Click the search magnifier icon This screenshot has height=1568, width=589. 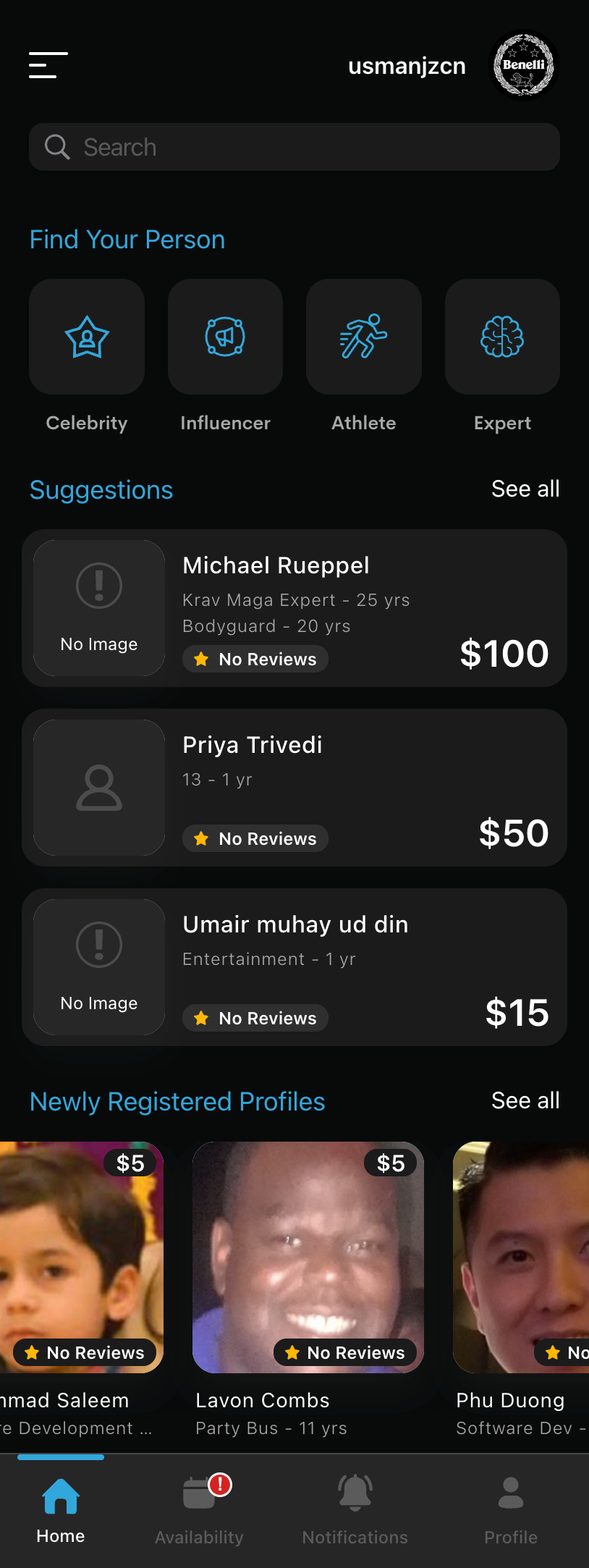point(57,147)
